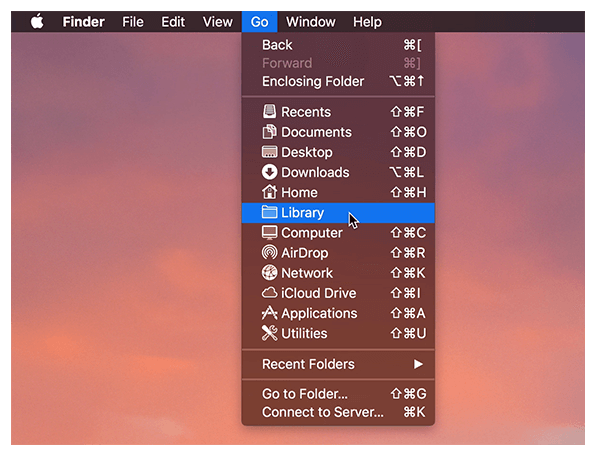
Task: Select Documents text label
Action: point(317,132)
